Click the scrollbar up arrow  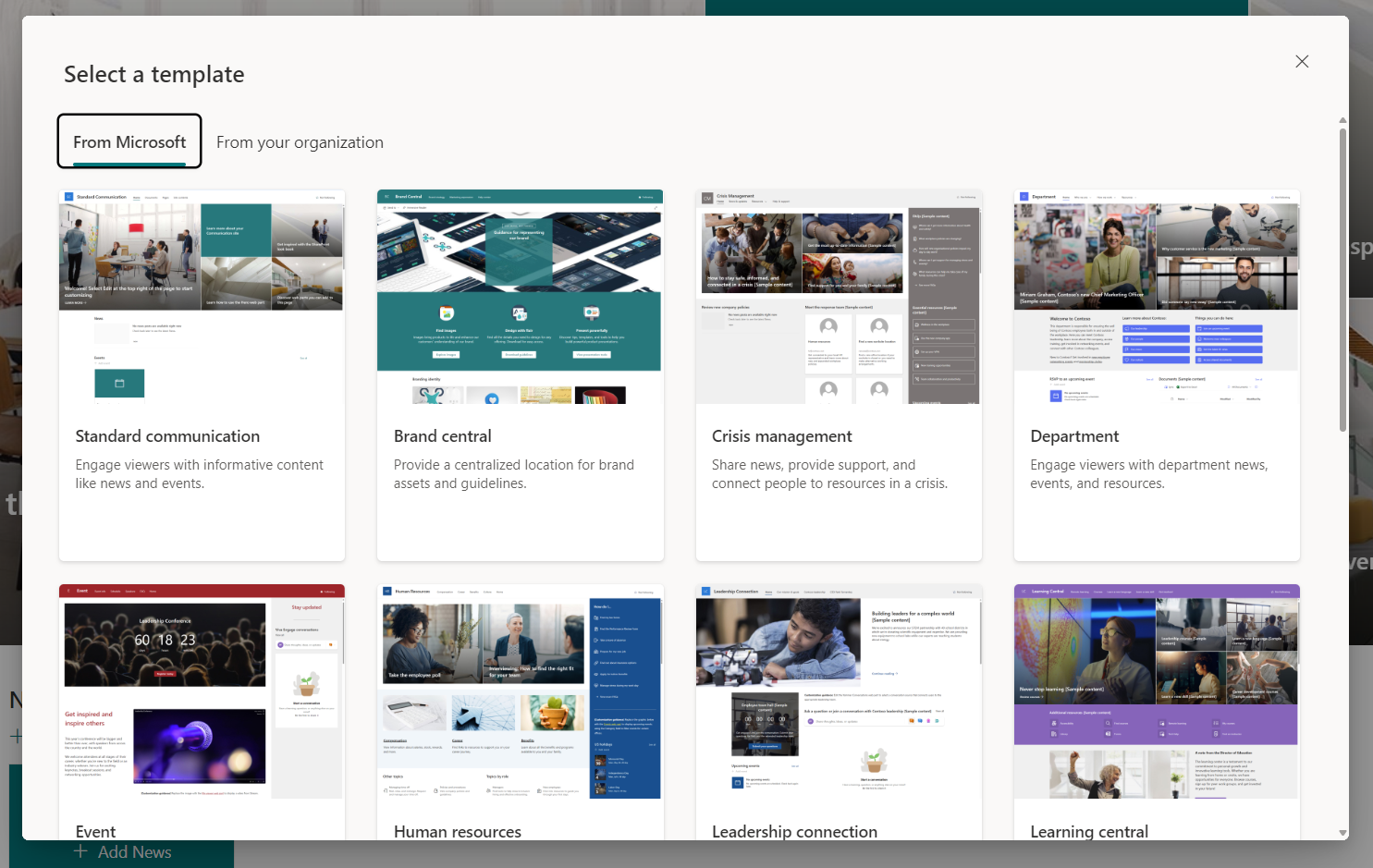tap(1342, 119)
